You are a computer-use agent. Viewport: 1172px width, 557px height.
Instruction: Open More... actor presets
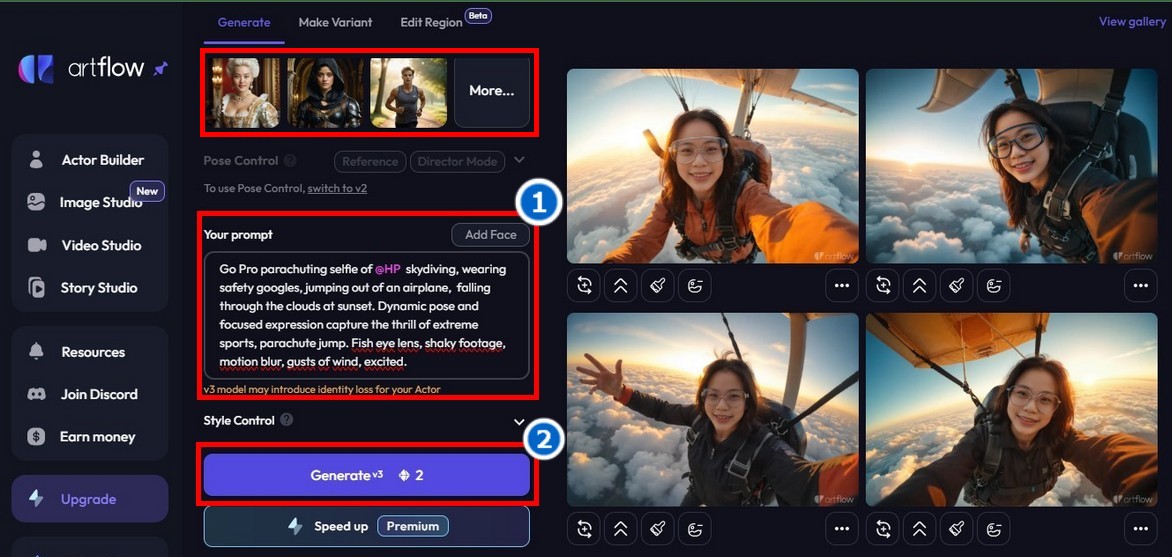click(x=492, y=91)
